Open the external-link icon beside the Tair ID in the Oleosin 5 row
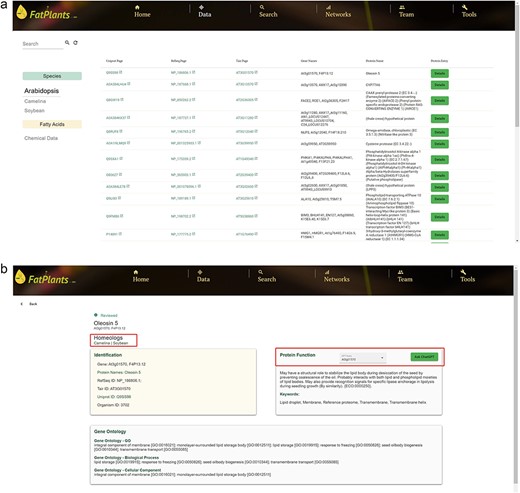Screen dimensions: 520x493 (256, 72)
